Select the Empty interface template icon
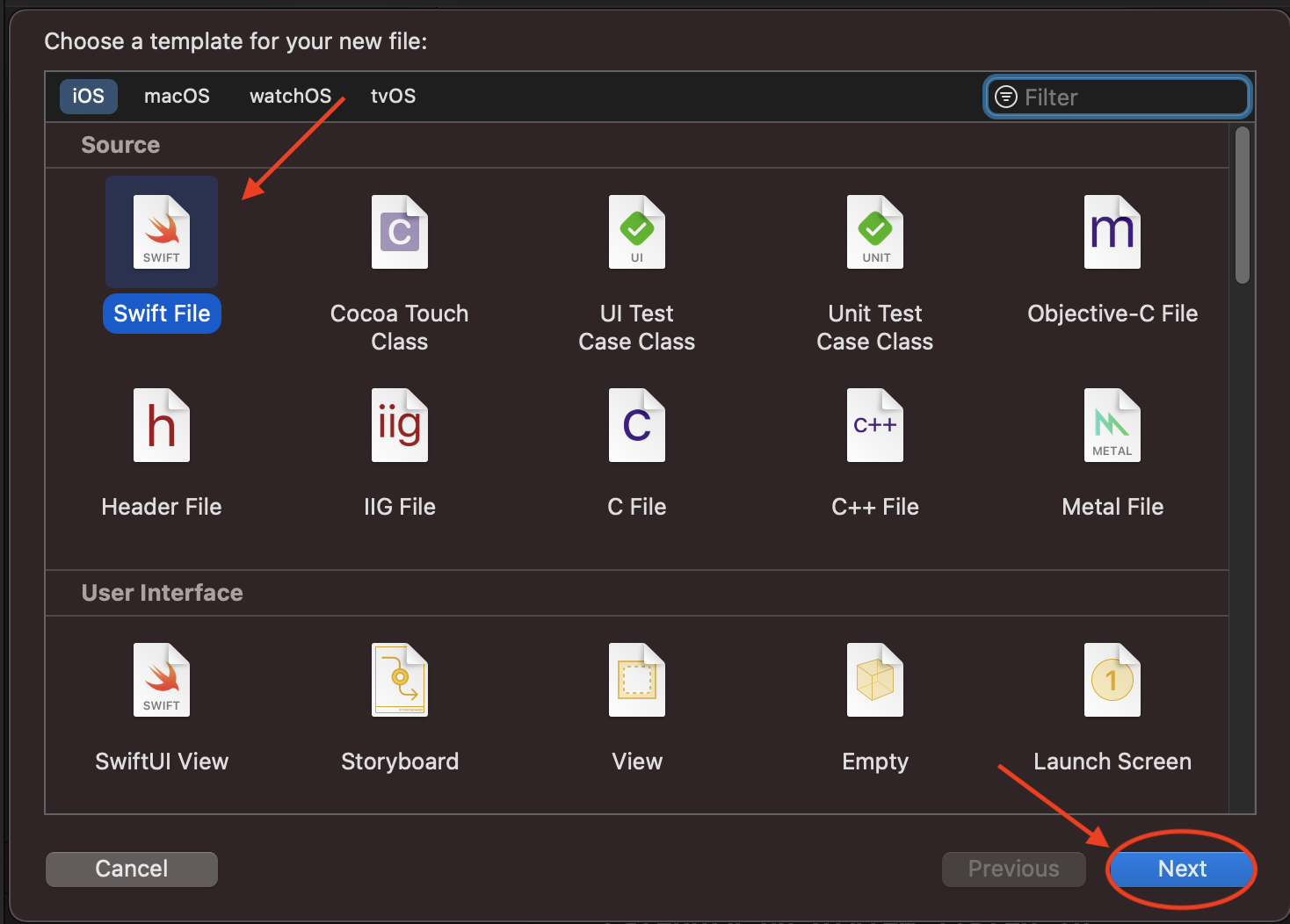The image size is (1290, 924). coord(875,680)
